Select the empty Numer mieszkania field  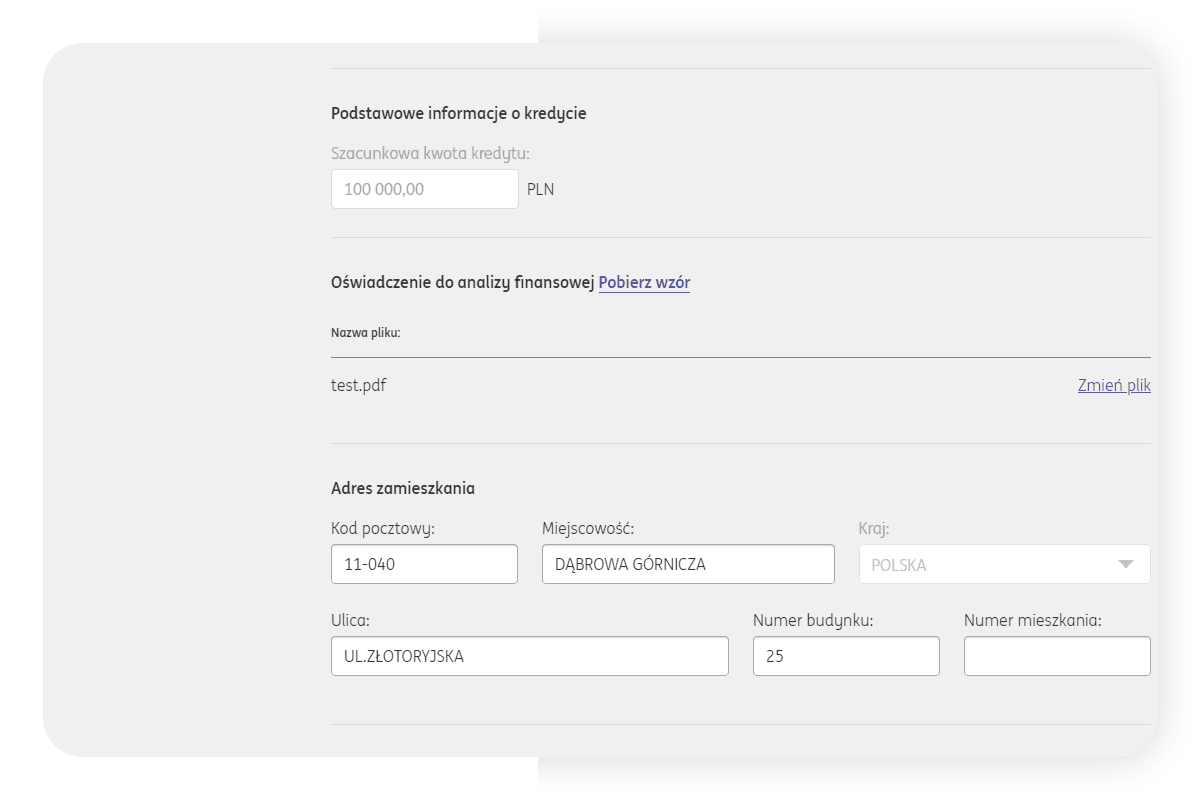click(1056, 656)
